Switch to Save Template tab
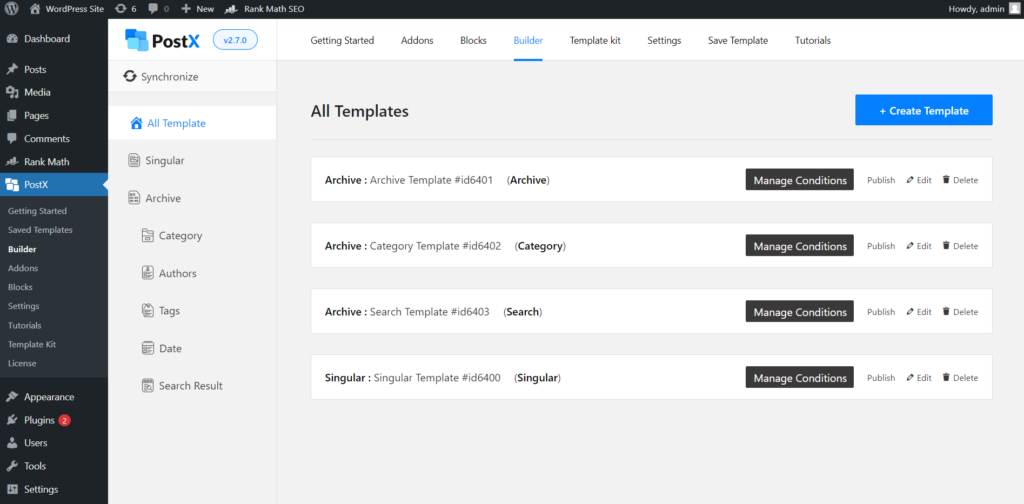The image size is (1024, 504). click(x=738, y=40)
